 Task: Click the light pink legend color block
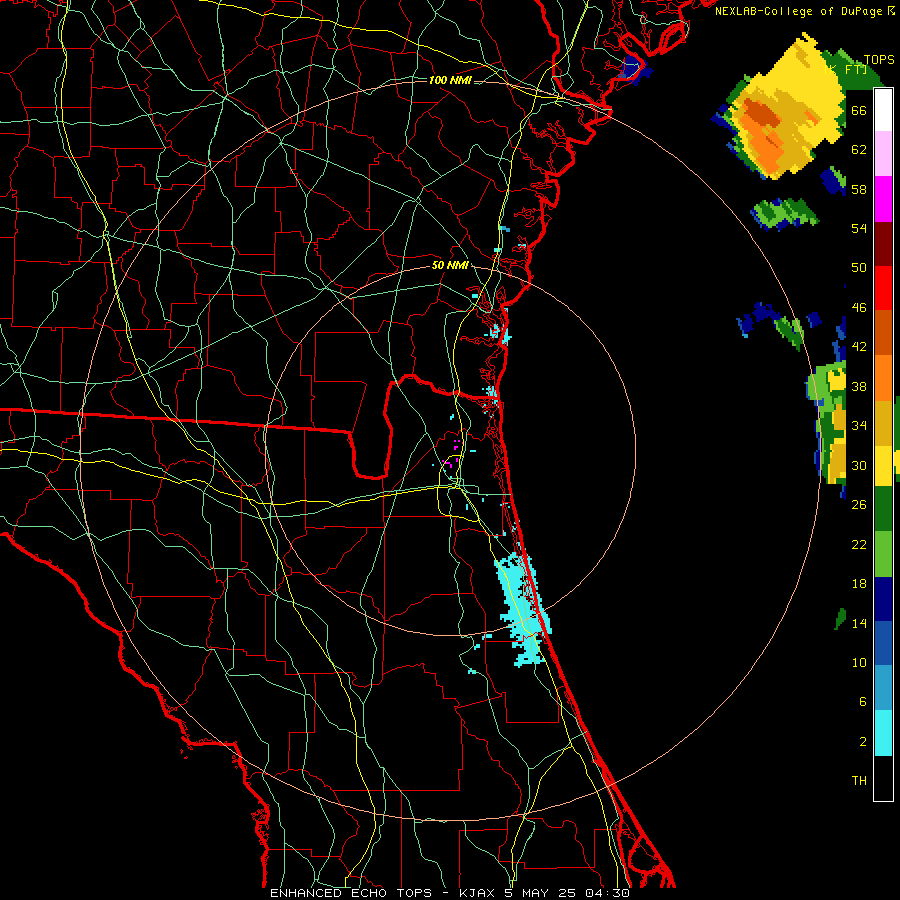tap(883, 154)
